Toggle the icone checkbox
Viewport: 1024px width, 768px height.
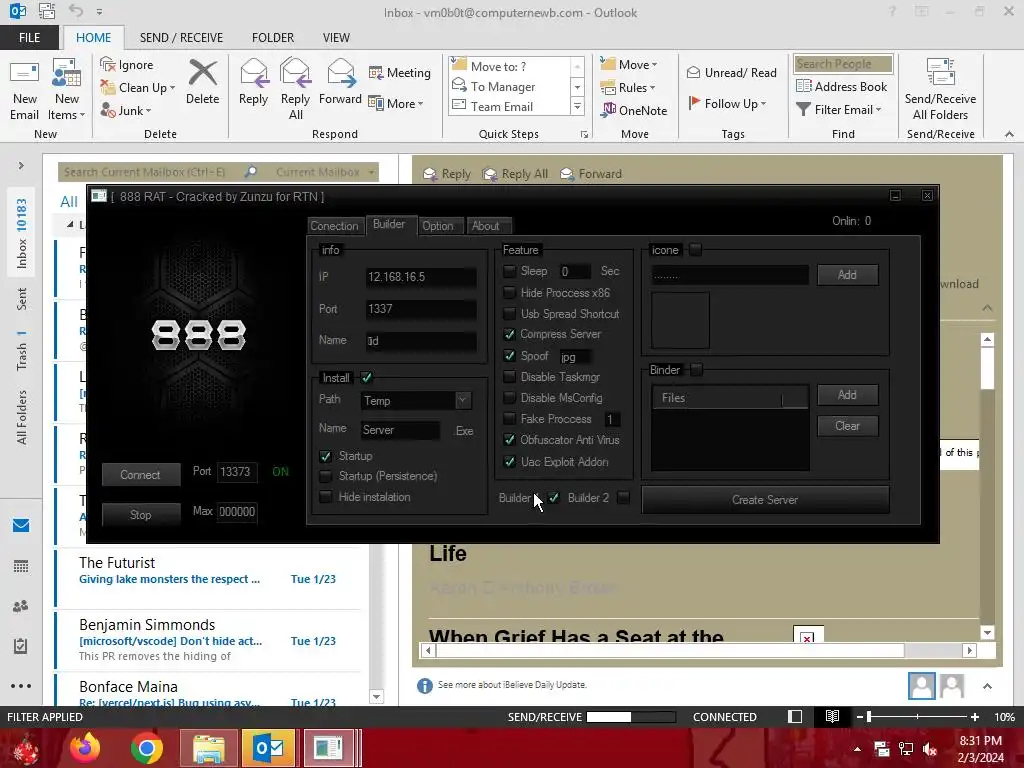click(696, 249)
